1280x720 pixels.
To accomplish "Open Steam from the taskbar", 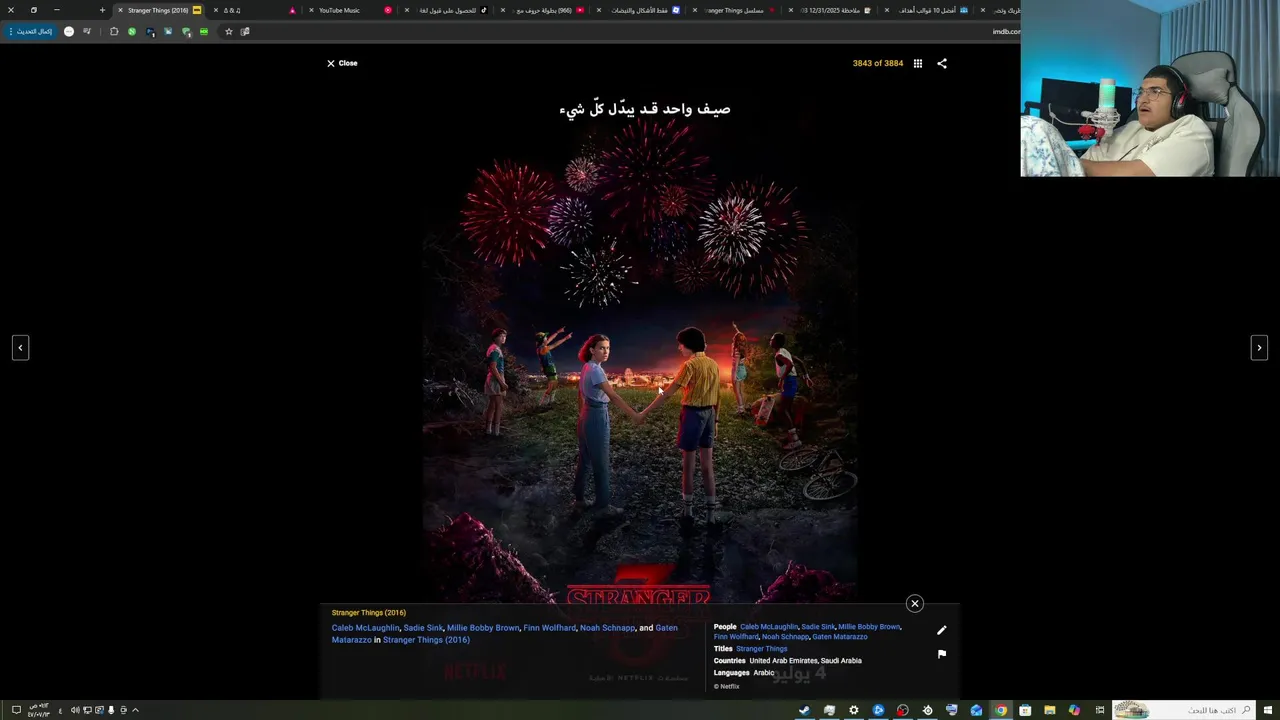I will coord(804,710).
